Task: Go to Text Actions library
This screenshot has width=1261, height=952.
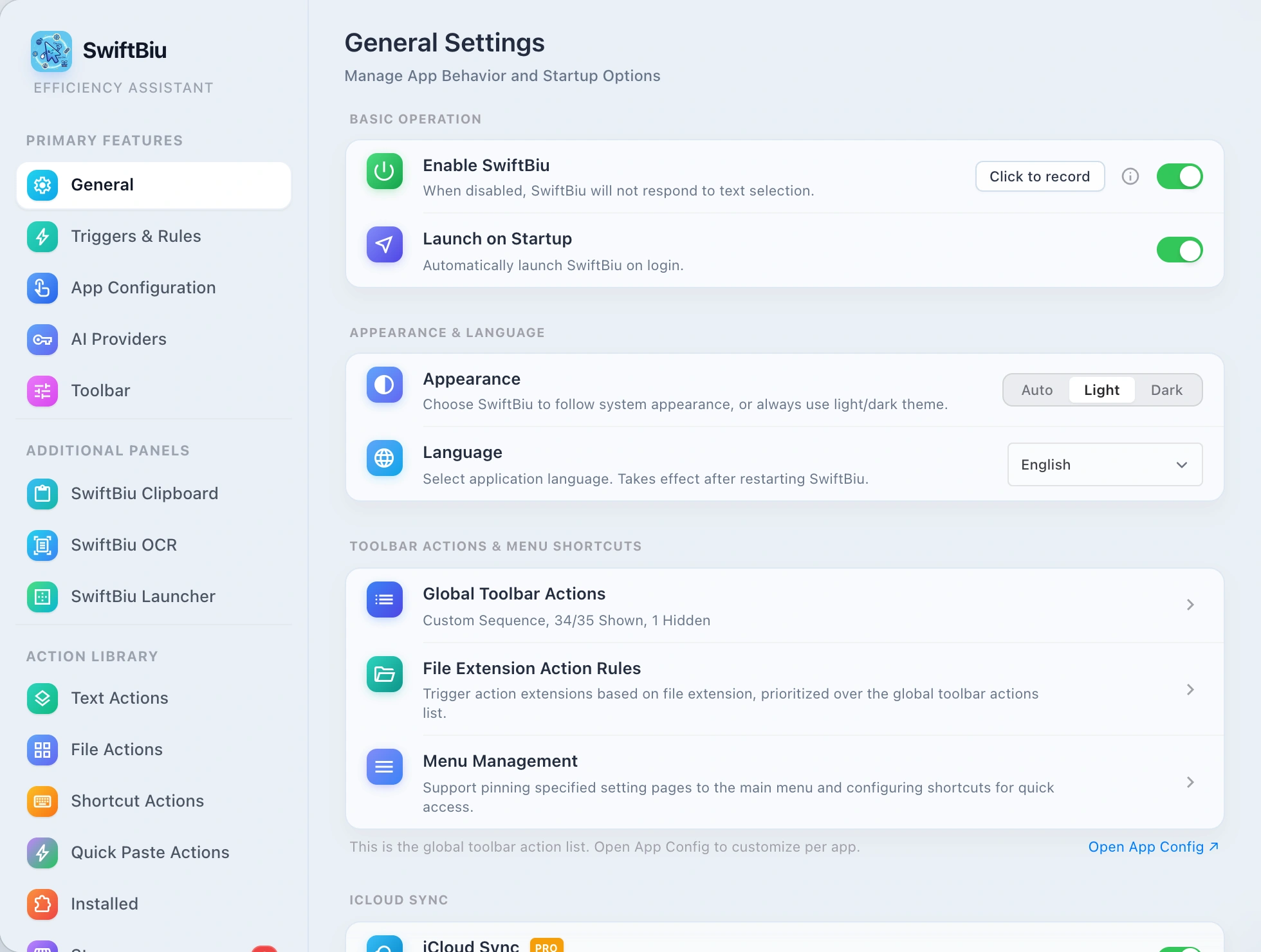Action: pos(154,699)
